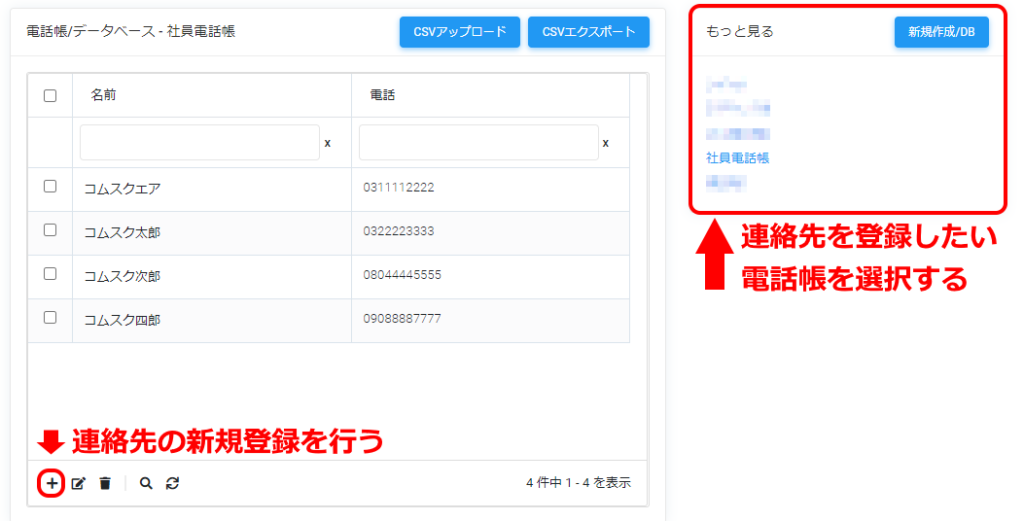Check the コムスクエア row checkbox
The height and width of the screenshot is (521, 1024).
50,186
